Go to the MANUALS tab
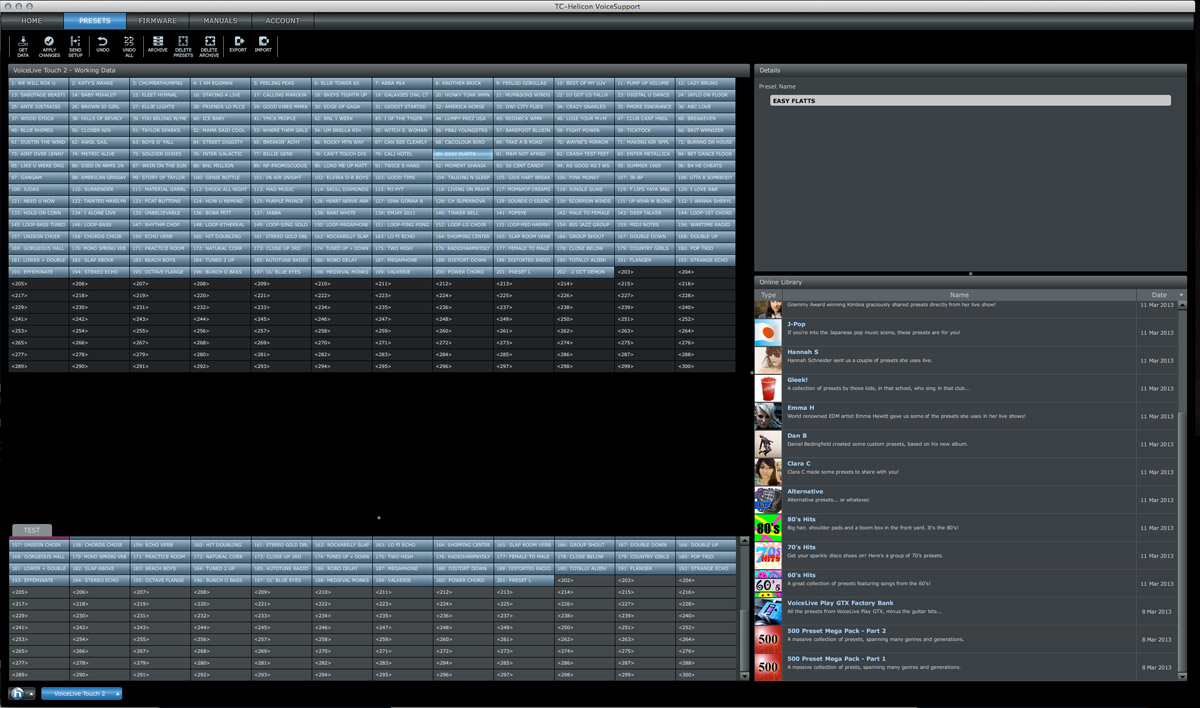 pyautogui.click(x=220, y=20)
